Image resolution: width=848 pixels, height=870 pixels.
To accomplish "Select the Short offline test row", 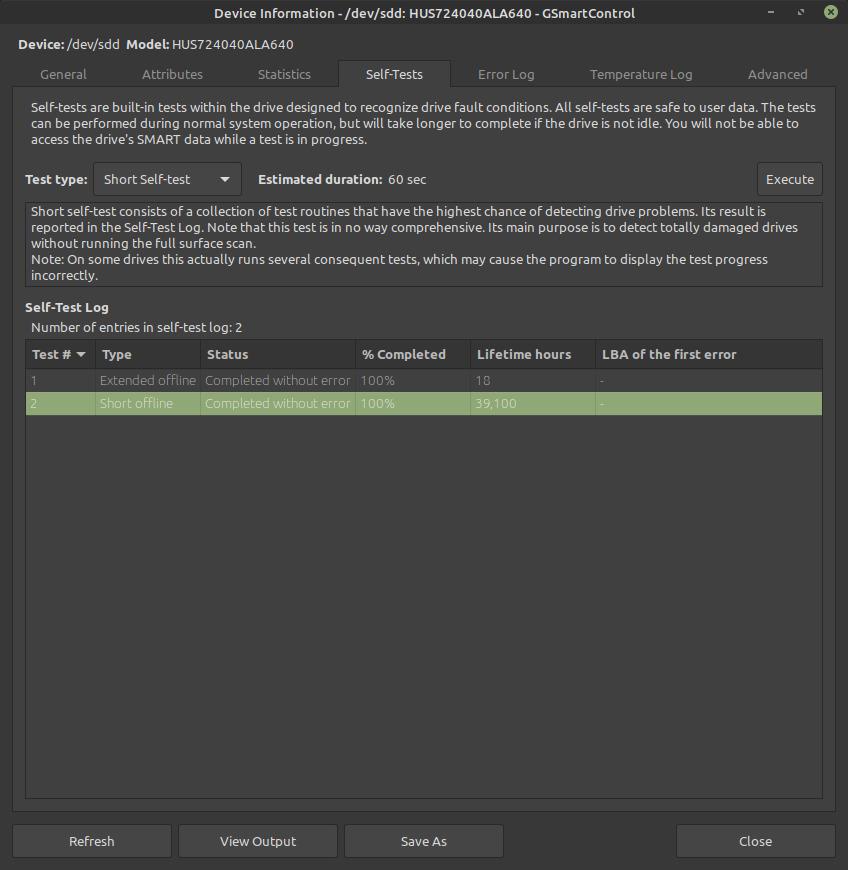I will [424, 403].
